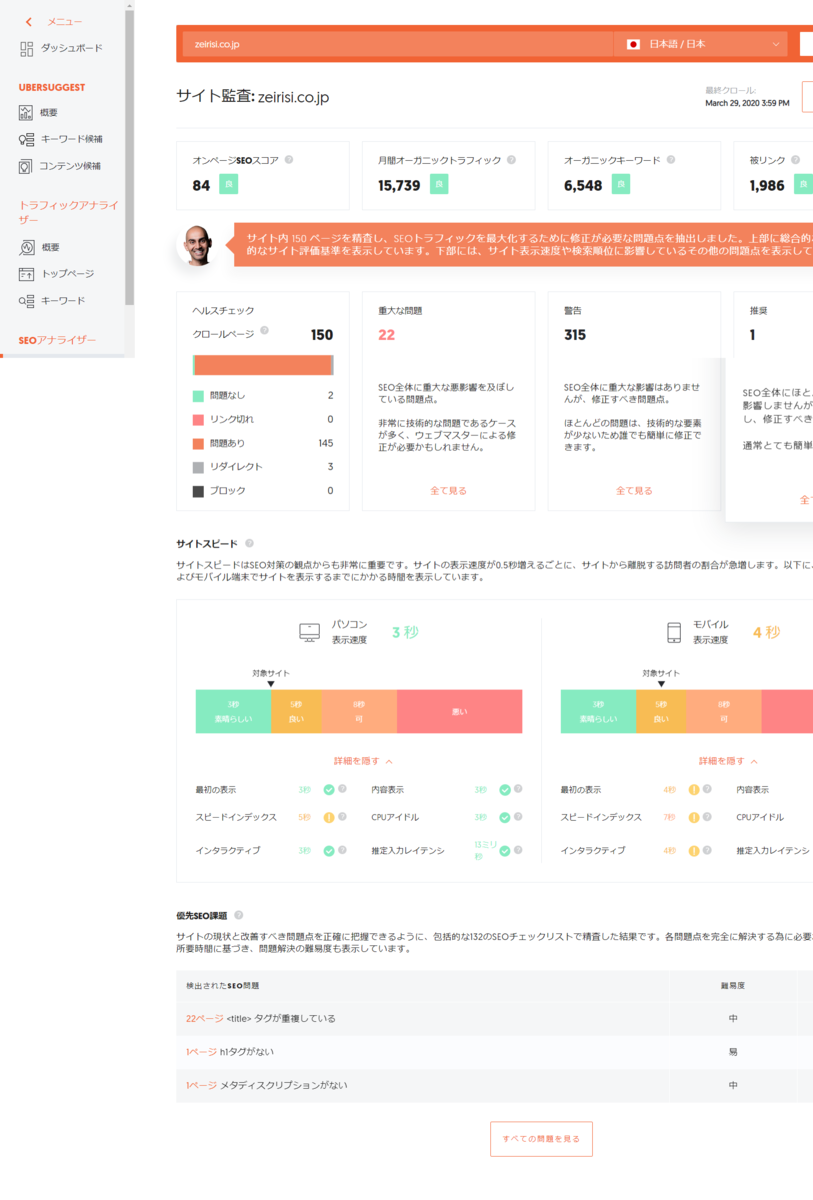Open ダッシュボード via its grid icon

[x=27, y=48]
